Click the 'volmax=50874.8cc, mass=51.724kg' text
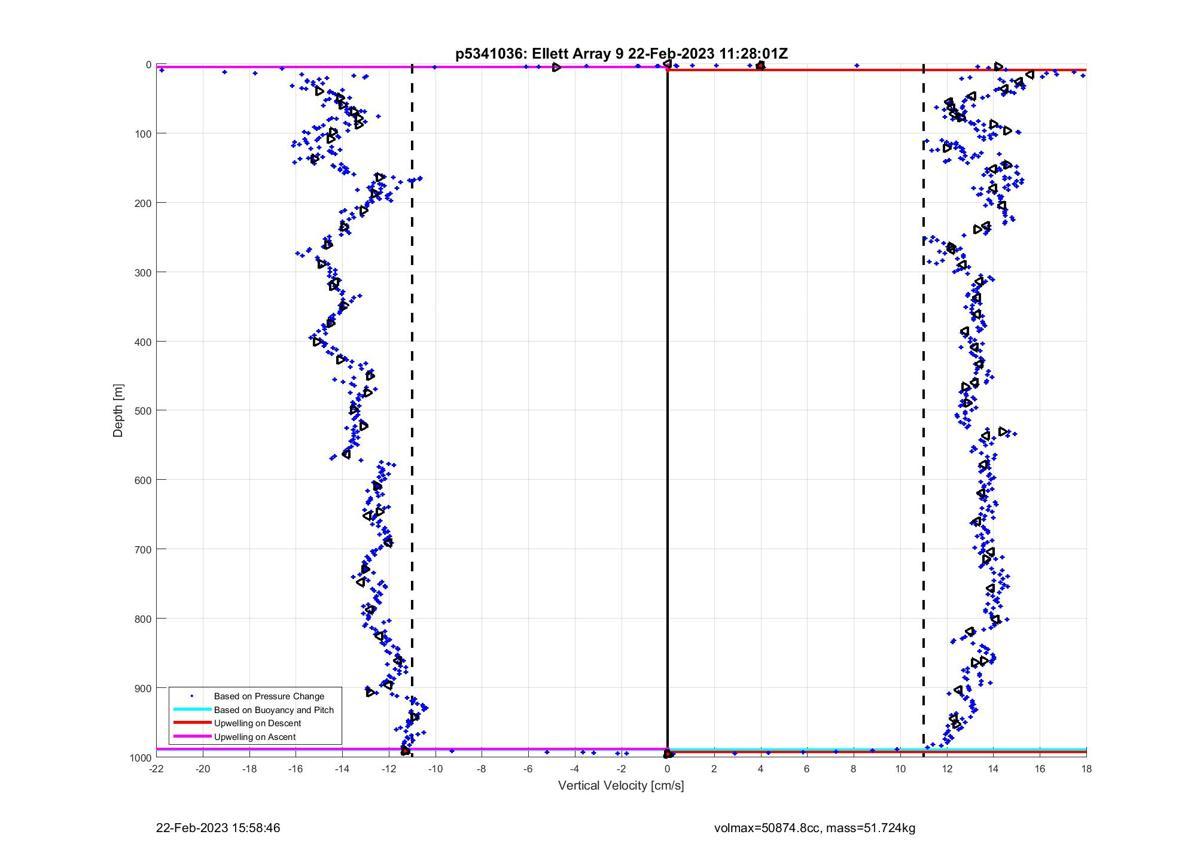 (x=815, y=829)
